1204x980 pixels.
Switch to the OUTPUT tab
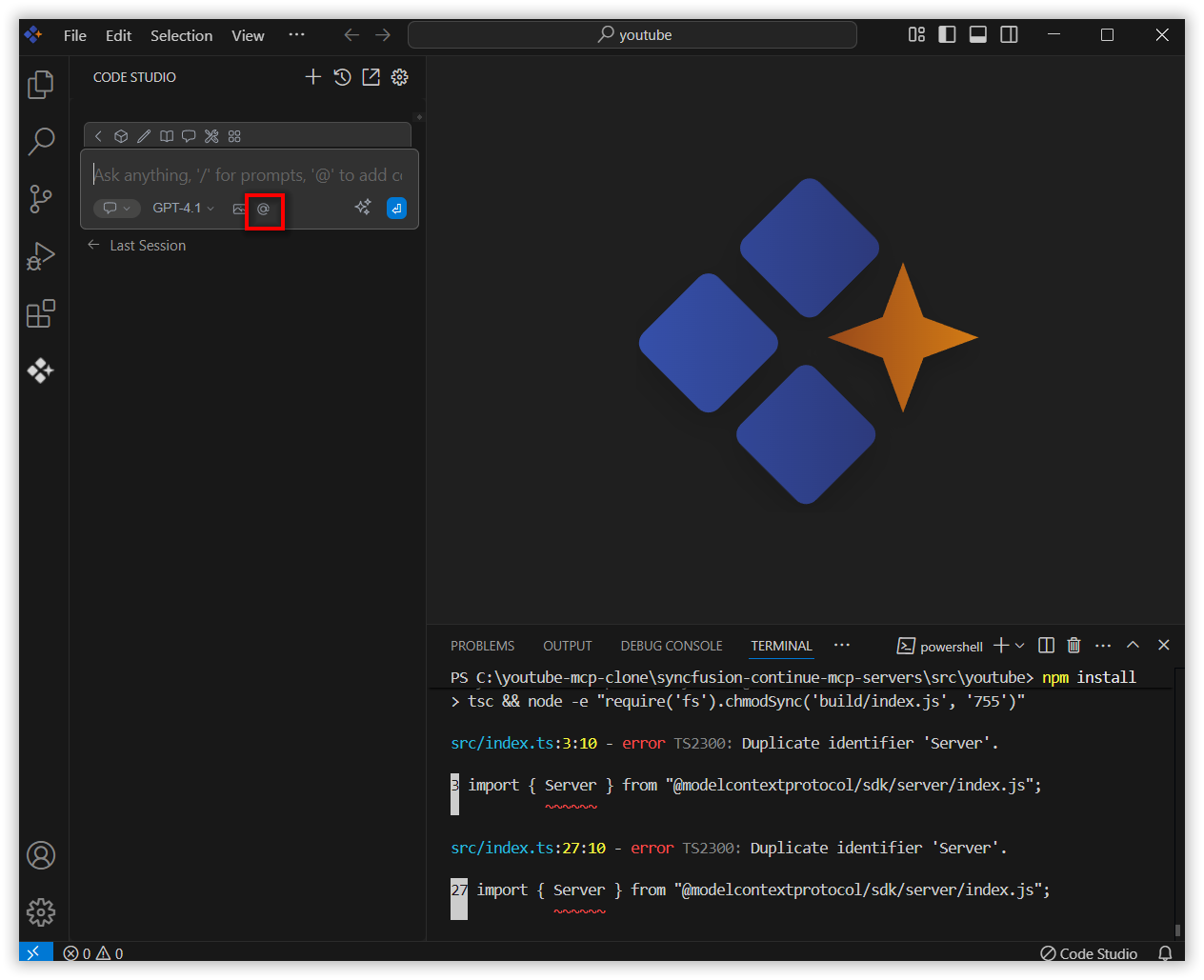click(x=568, y=646)
